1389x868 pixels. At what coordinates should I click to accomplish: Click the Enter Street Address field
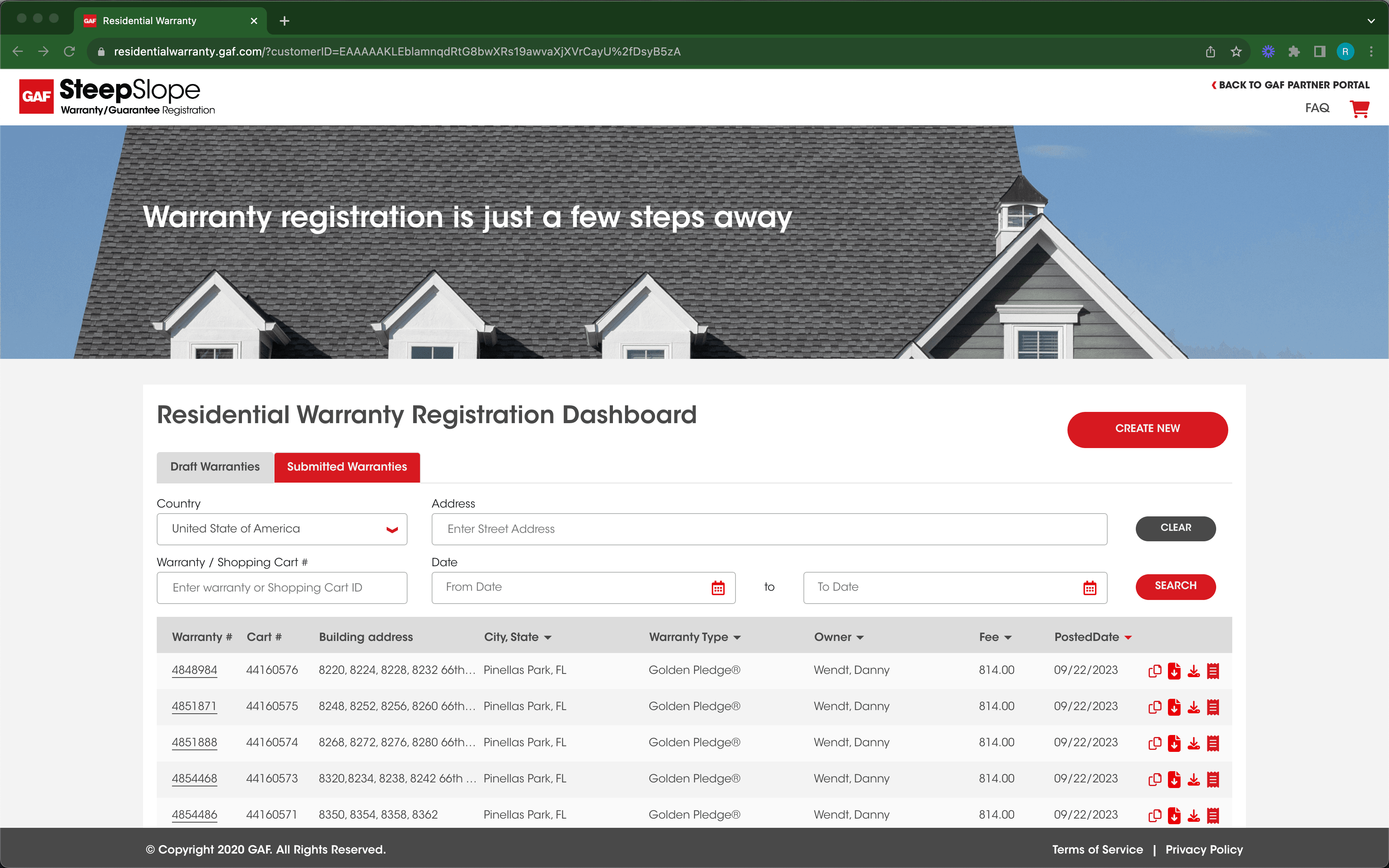769,529
